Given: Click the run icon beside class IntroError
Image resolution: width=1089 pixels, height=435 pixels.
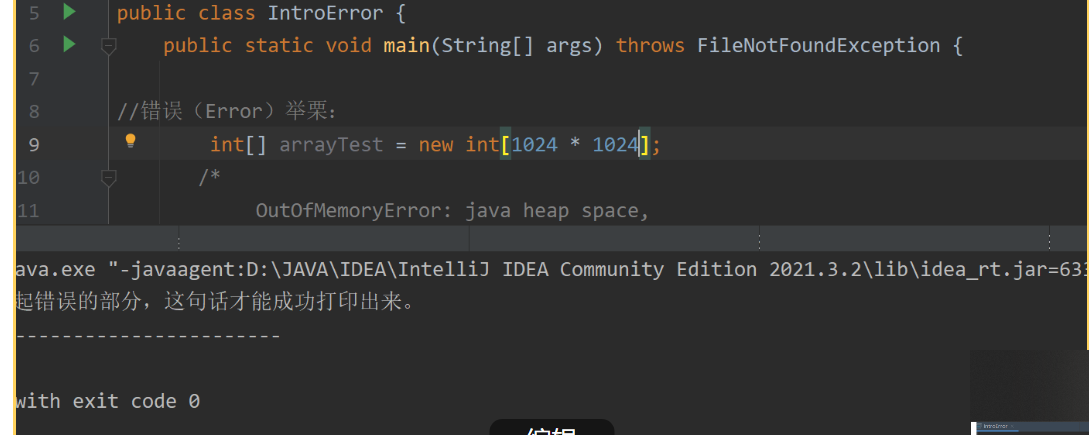Looking at the screenshot, I should [x=69, y=12].
